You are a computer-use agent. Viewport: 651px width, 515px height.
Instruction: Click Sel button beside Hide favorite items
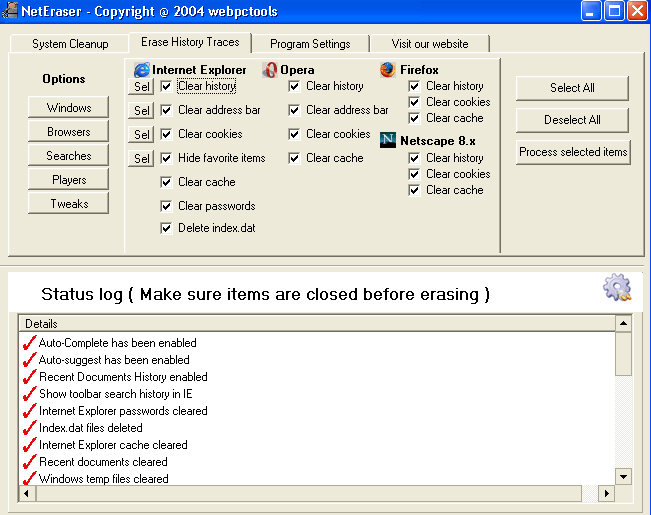(x=141, y=159)
